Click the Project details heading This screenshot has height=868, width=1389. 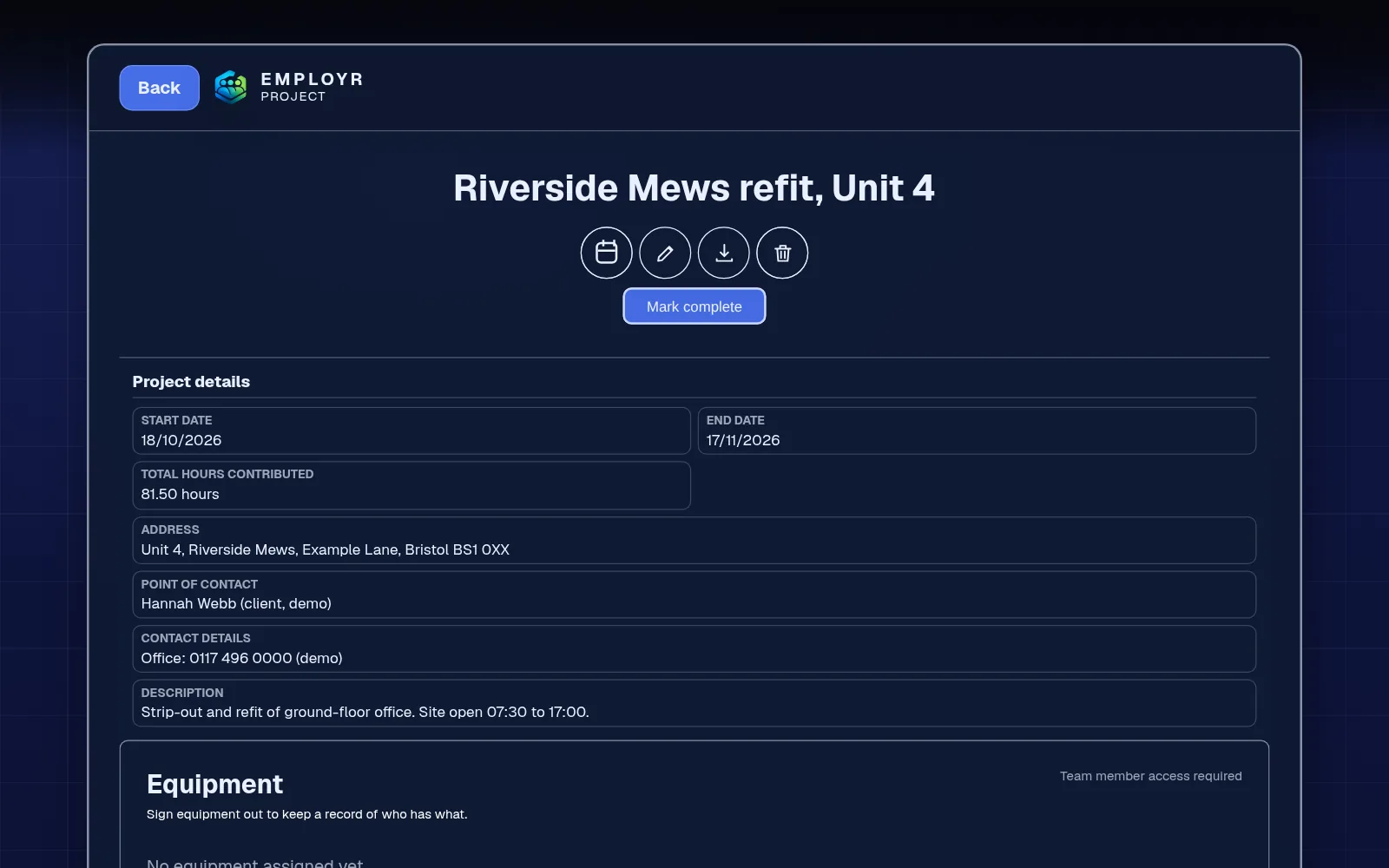191,382
